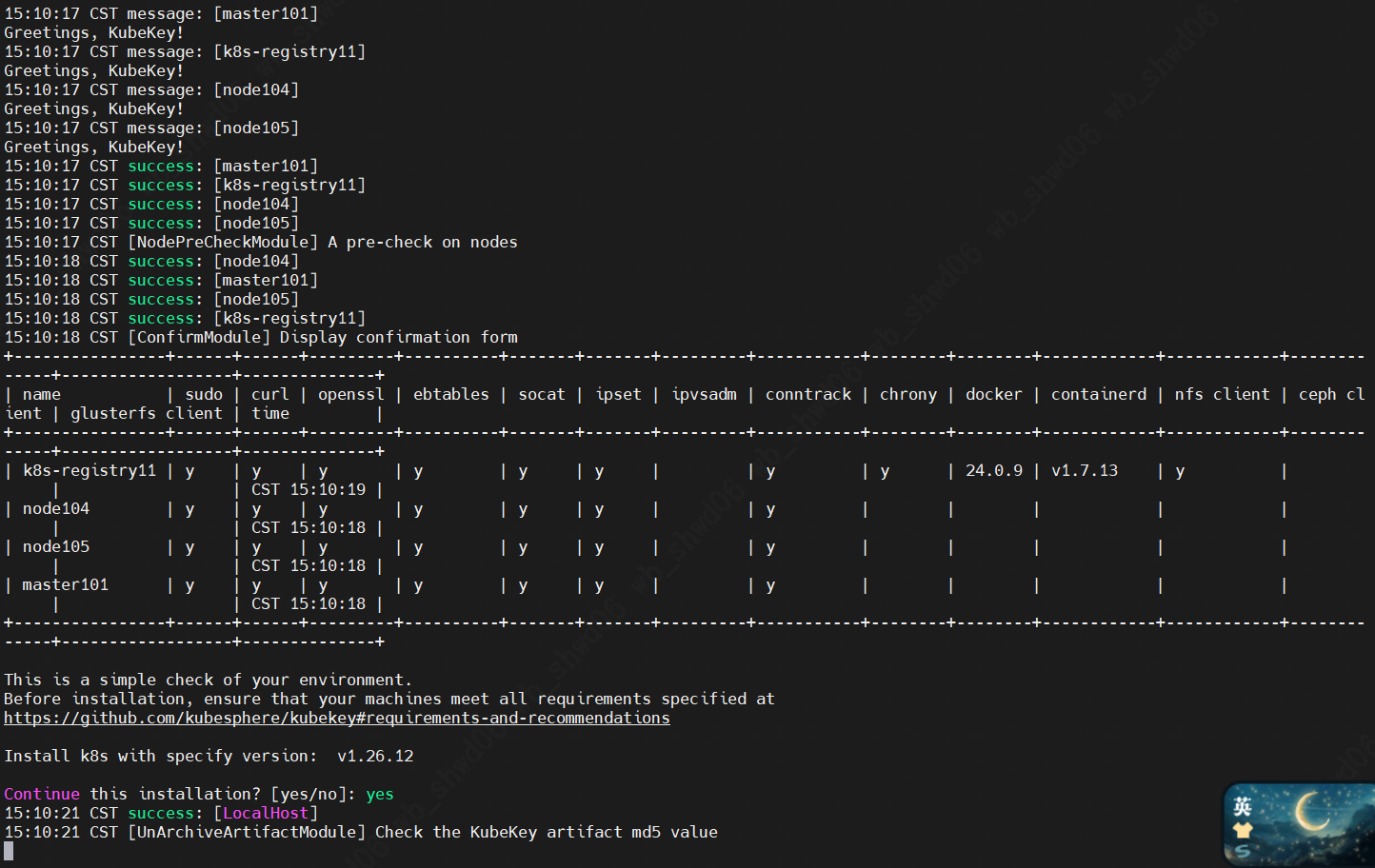Click 'node105' in the table name column

tap(56, 546)
